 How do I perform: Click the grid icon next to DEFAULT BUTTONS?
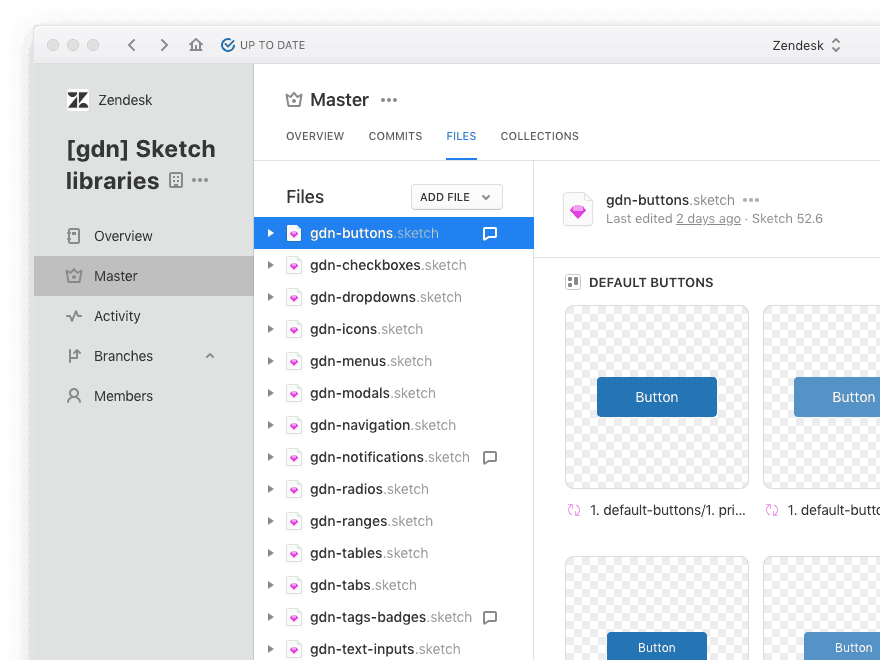click(573, 282)
